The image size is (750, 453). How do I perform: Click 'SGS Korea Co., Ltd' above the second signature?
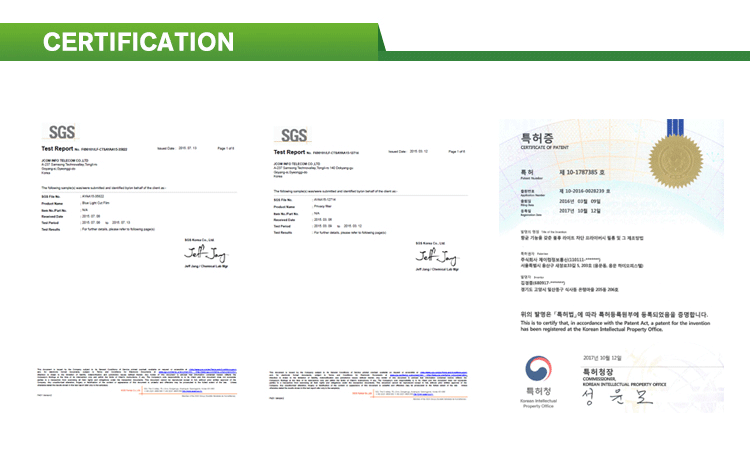coord(430,243)
